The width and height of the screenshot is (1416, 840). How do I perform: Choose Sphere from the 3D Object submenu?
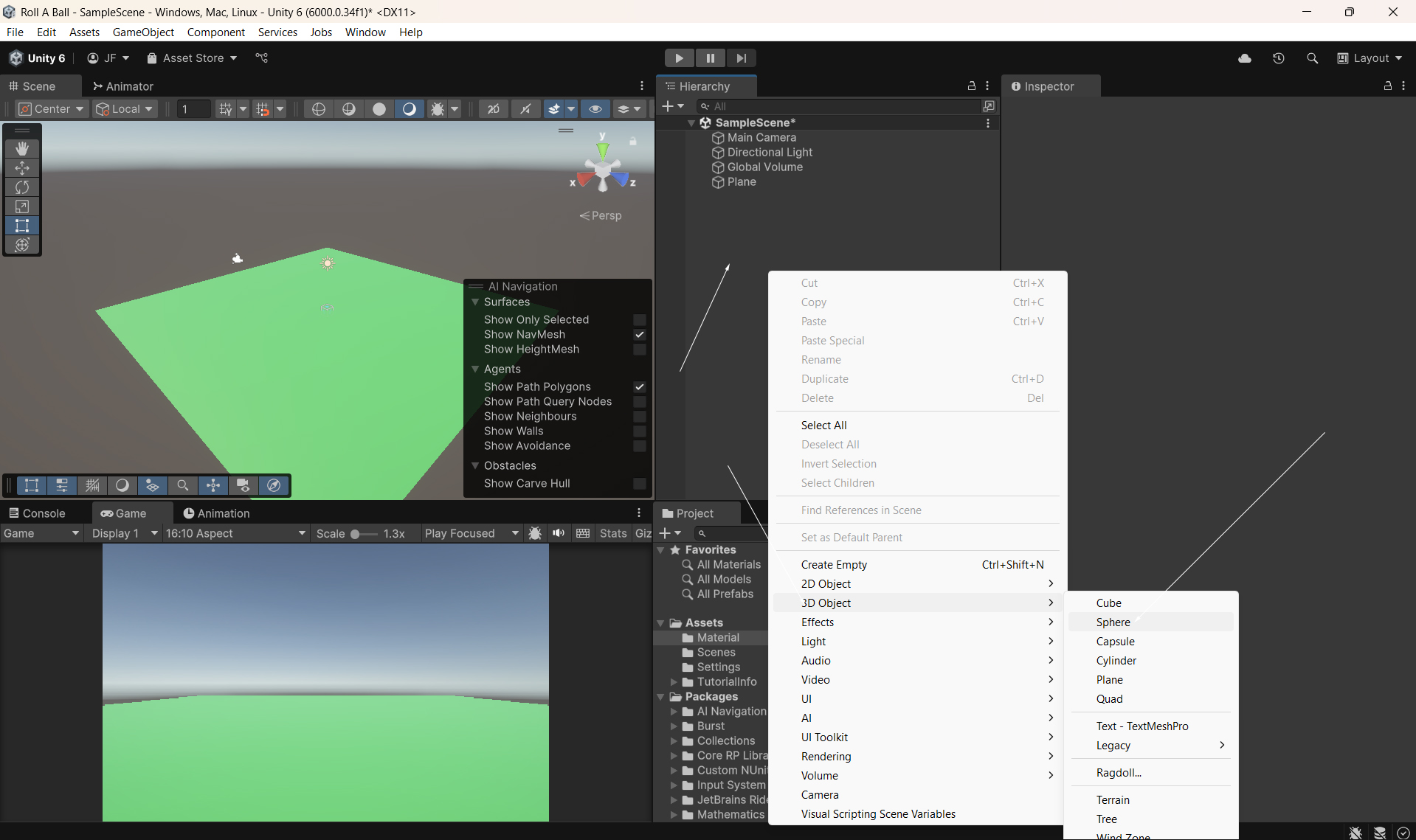pos(1113,622)
